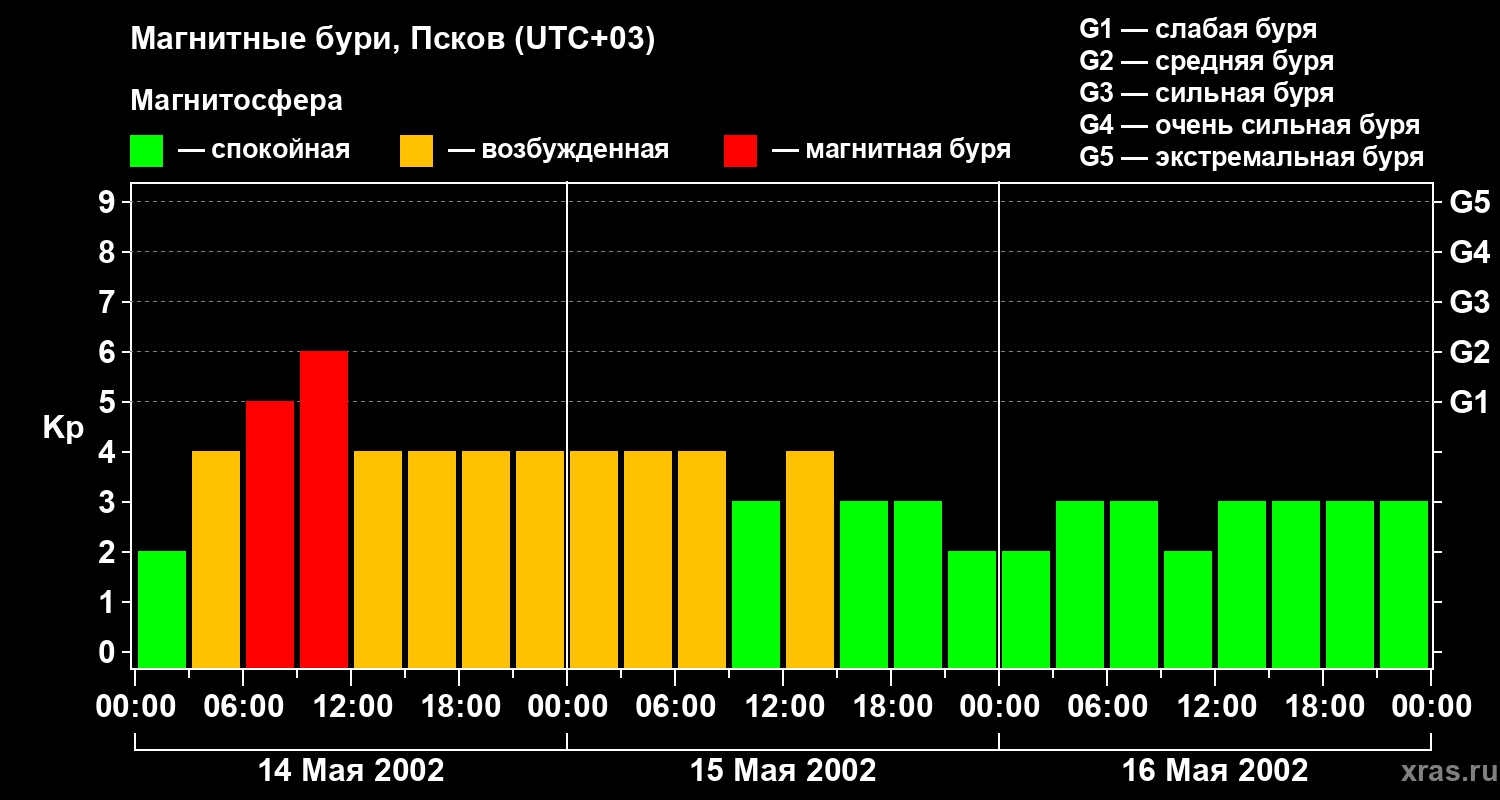Click the 9 tick label on Kp axis

(x=107, y=203)
